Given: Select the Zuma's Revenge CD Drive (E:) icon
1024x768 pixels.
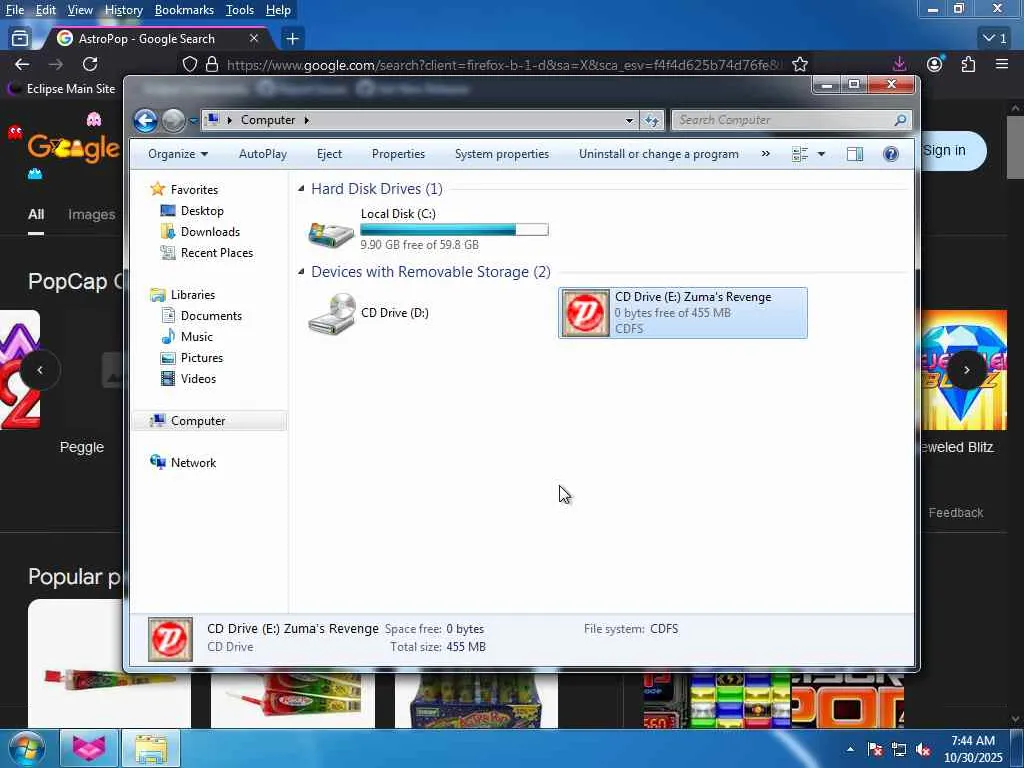Looking at the screenshot, I should point(585,313).
